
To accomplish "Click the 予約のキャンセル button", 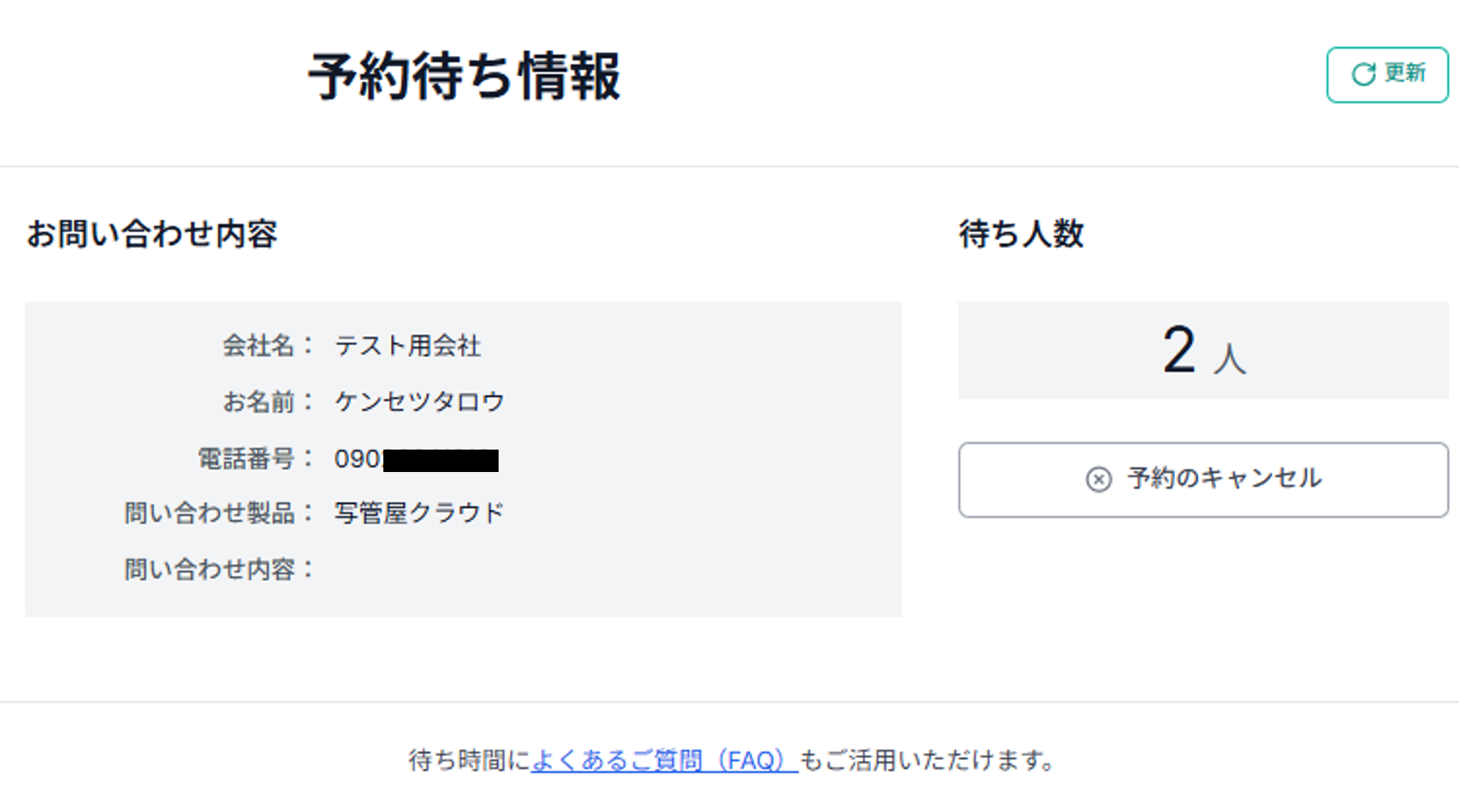I will (1202, 479).
